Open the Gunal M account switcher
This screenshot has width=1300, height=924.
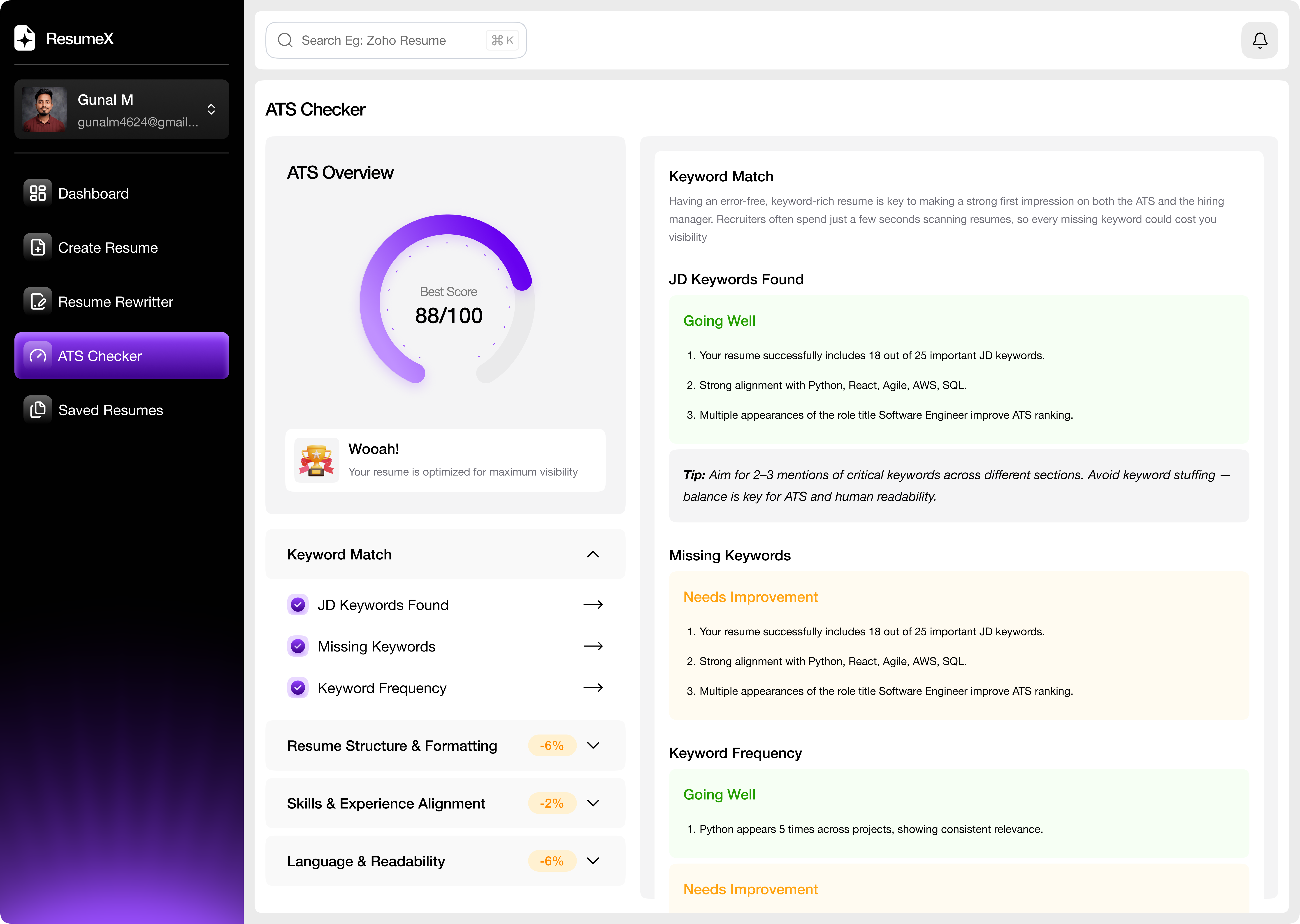pyautogui.click(x=211, y=109)
